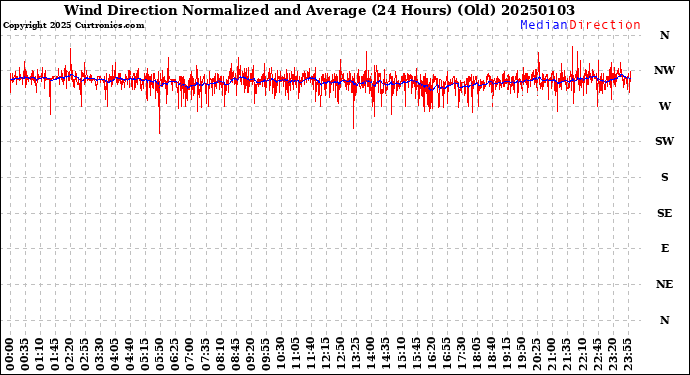Click the 05:50 time label
Screen dimensions: 690x375
tap(160, 354)
